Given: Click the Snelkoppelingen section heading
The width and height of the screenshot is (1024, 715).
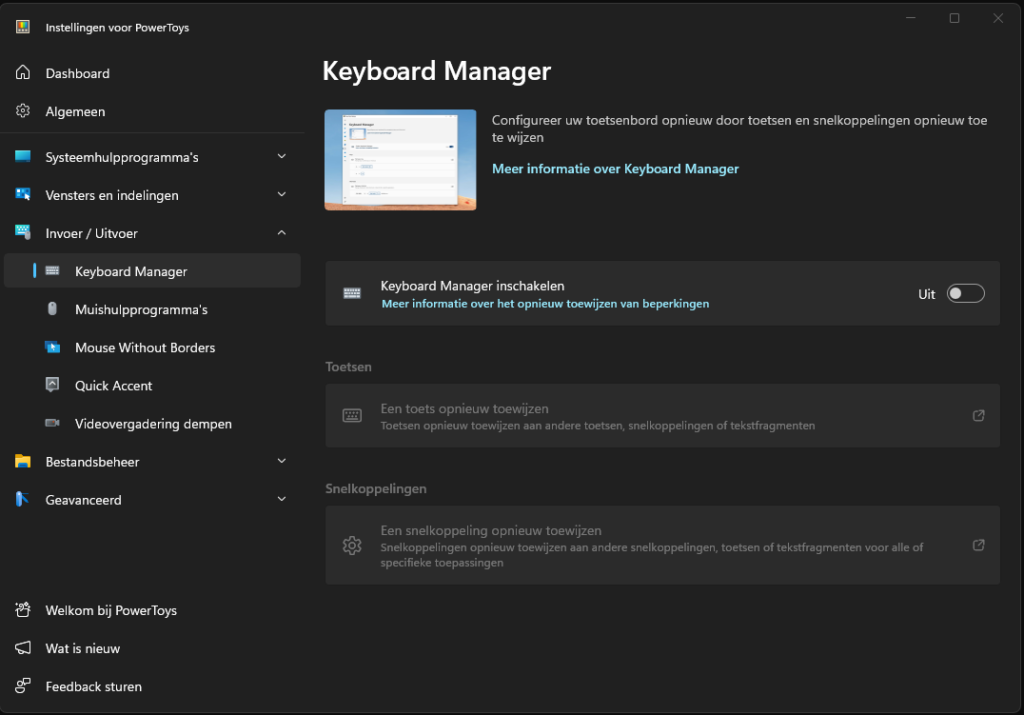Looking at the screenshot, I should [x=376, y=488].
